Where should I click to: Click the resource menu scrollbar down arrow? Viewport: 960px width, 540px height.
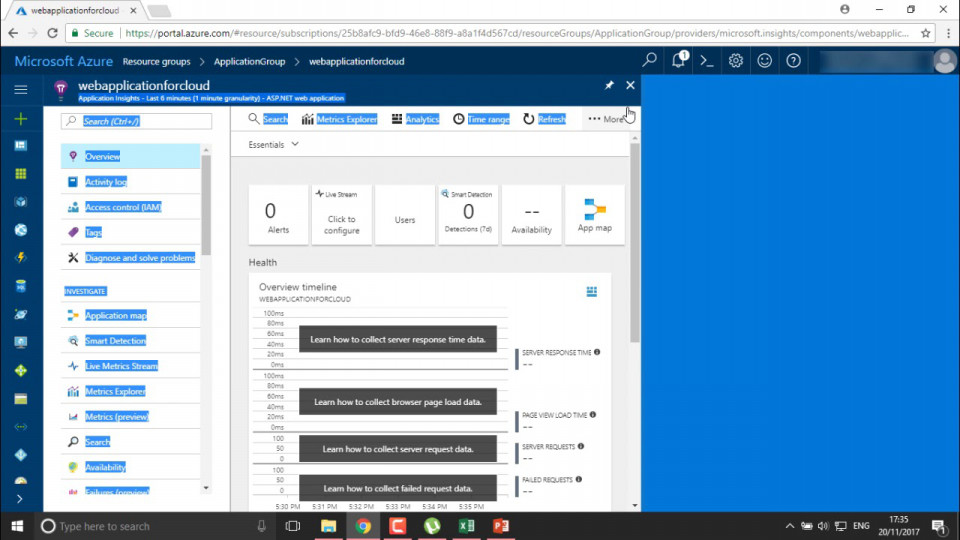[206, 488]
